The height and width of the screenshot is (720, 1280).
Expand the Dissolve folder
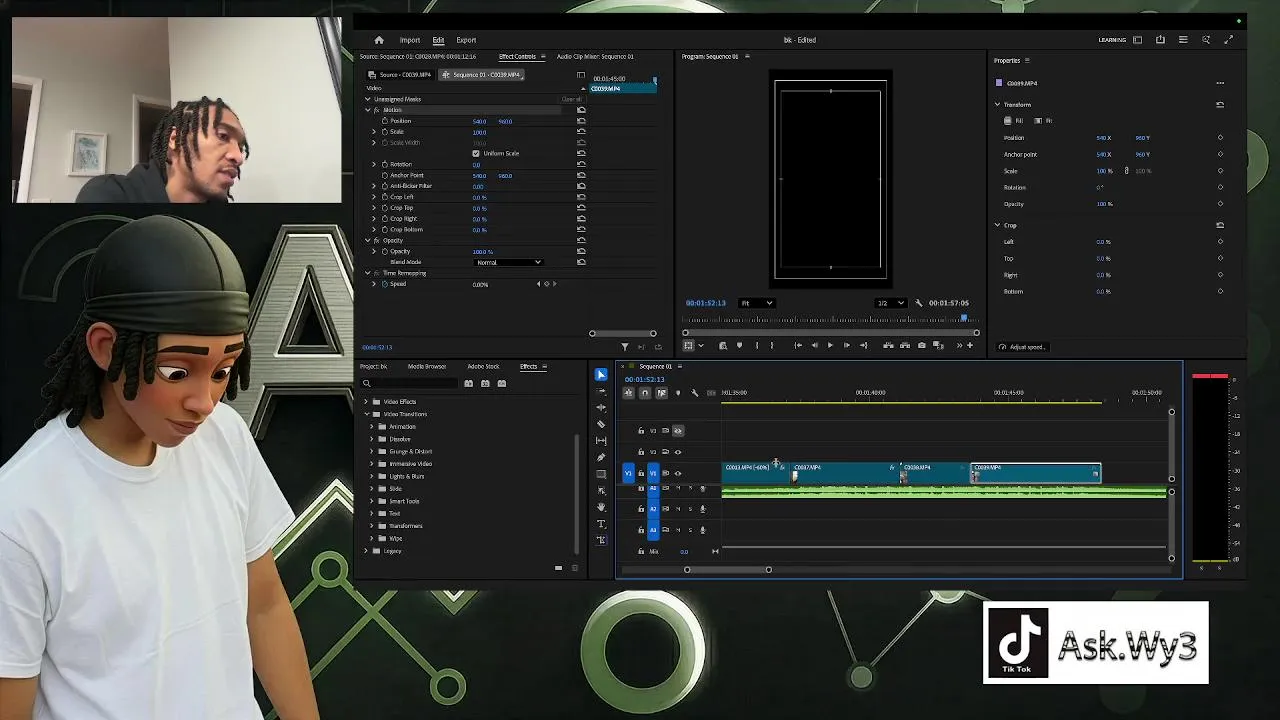(x=372, y=439)
